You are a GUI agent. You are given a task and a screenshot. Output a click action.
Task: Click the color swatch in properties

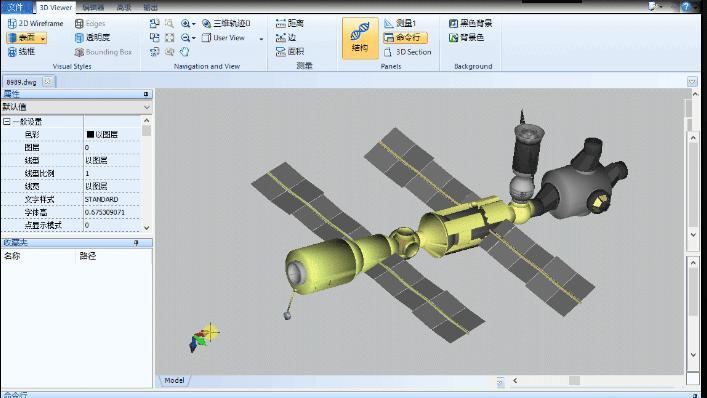90,134
